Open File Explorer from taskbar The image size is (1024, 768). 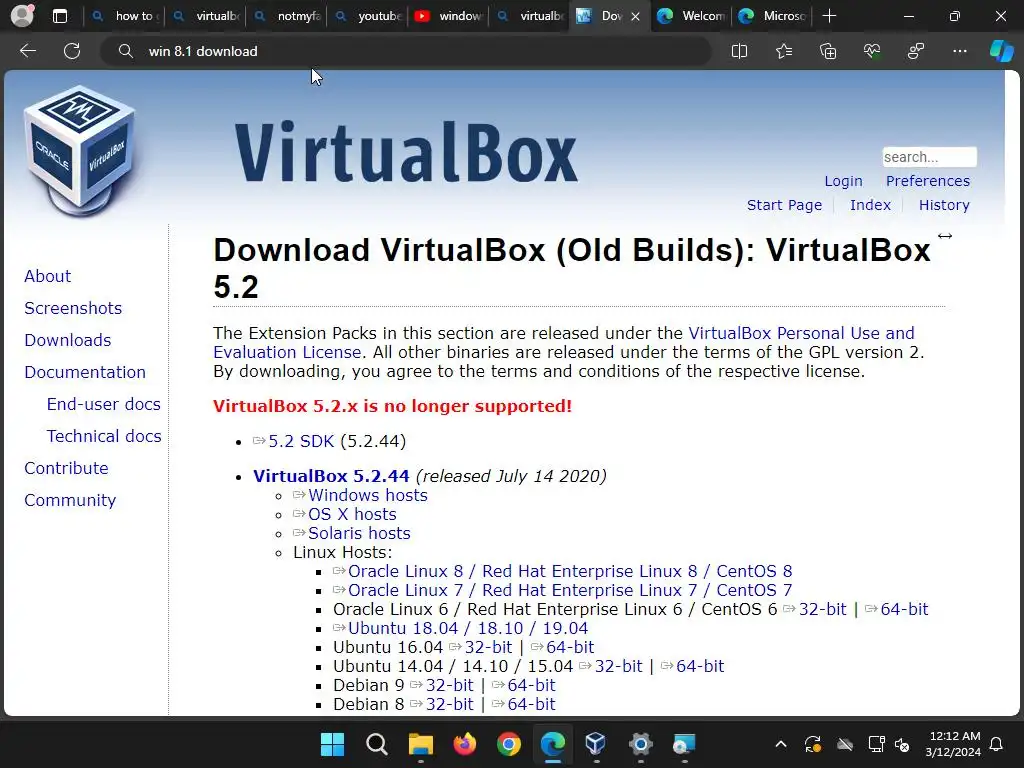pyautogui.click(x=421, y=744)
